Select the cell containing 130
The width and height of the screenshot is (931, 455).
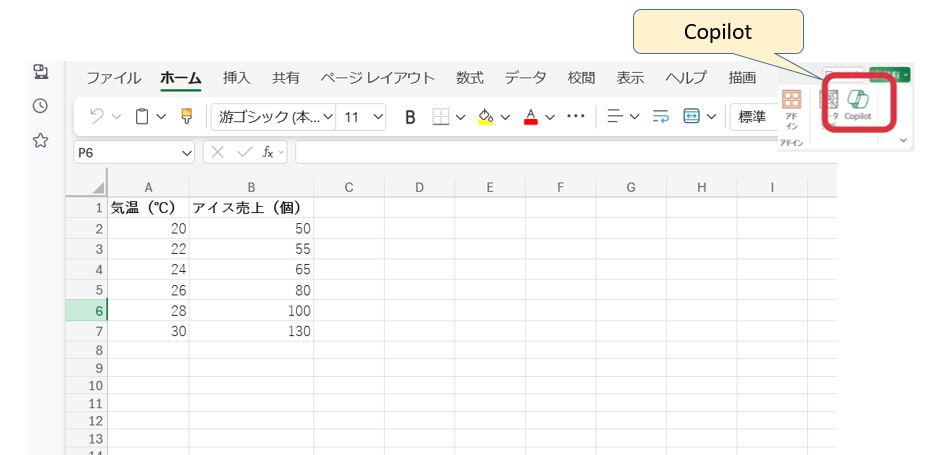252,331
